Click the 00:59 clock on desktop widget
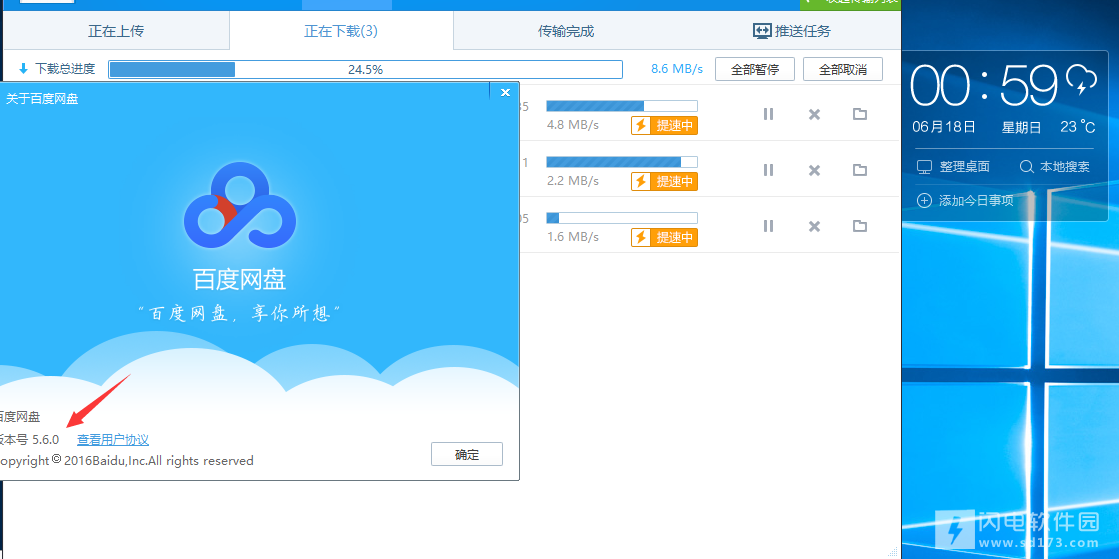 [x=984, y=86]
